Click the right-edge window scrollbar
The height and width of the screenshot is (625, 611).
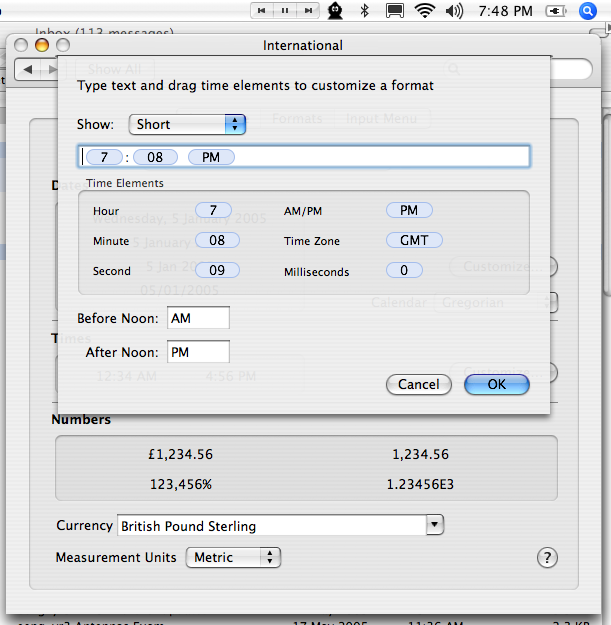coord(607,207)
